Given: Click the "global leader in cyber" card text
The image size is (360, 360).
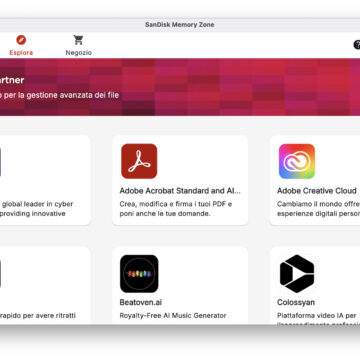Looking at the screenshot, I should click(x=37, y=209).
